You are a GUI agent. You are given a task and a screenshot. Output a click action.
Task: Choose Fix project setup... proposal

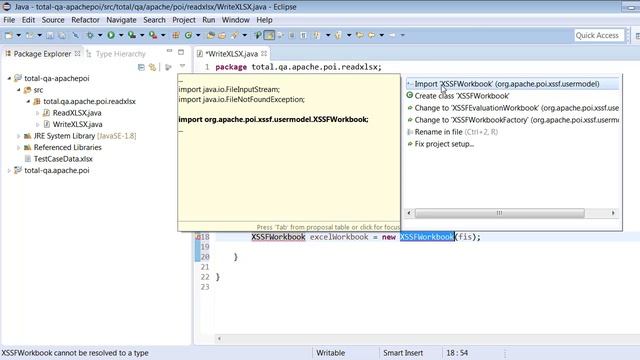click(x=512, y=144)
